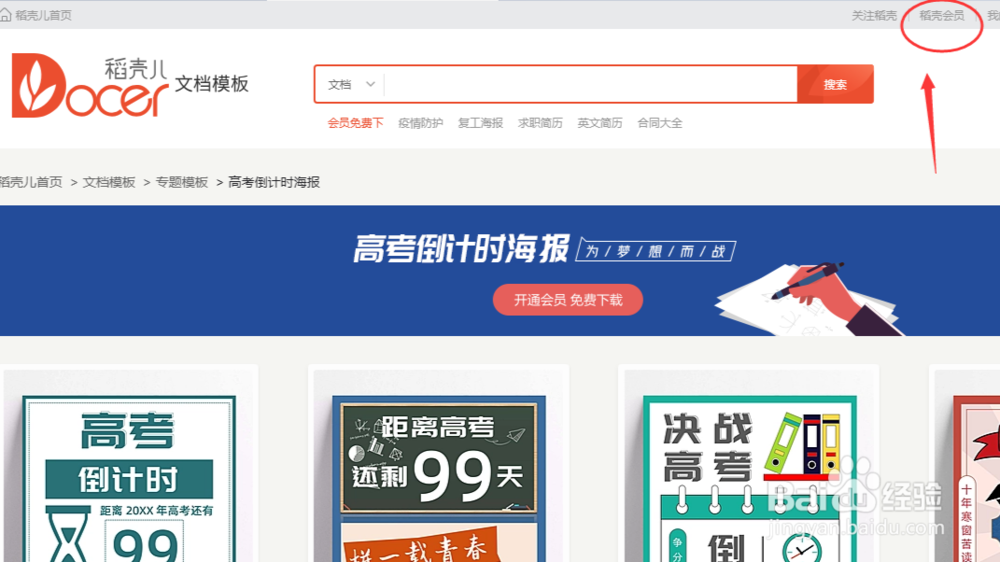
Task: Click into the search text field
Action: coord(591,84)
